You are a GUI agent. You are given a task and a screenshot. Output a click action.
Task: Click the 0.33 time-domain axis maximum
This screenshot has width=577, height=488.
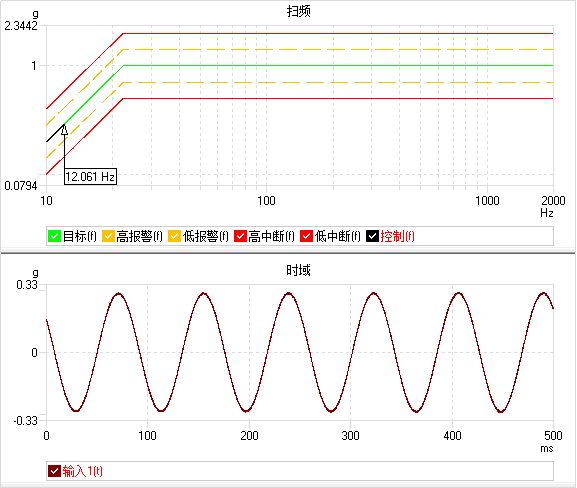[27, 284]
